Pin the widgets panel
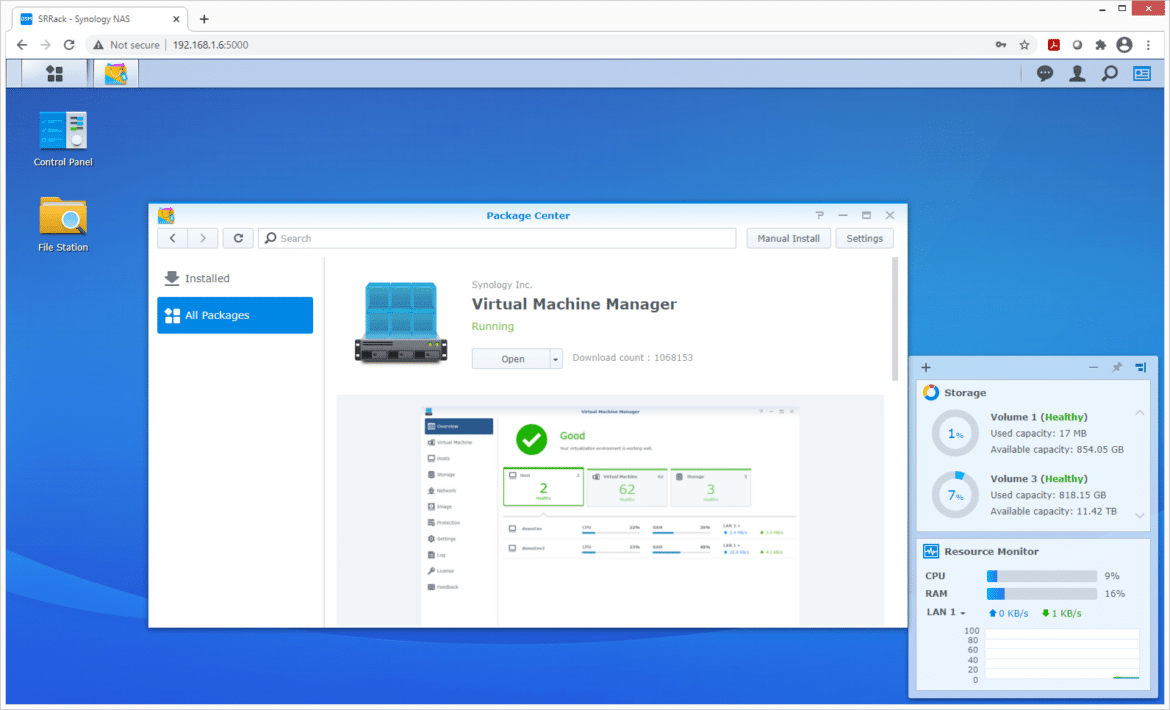This screenshot has height=710, width=1170. (1117, 367)
